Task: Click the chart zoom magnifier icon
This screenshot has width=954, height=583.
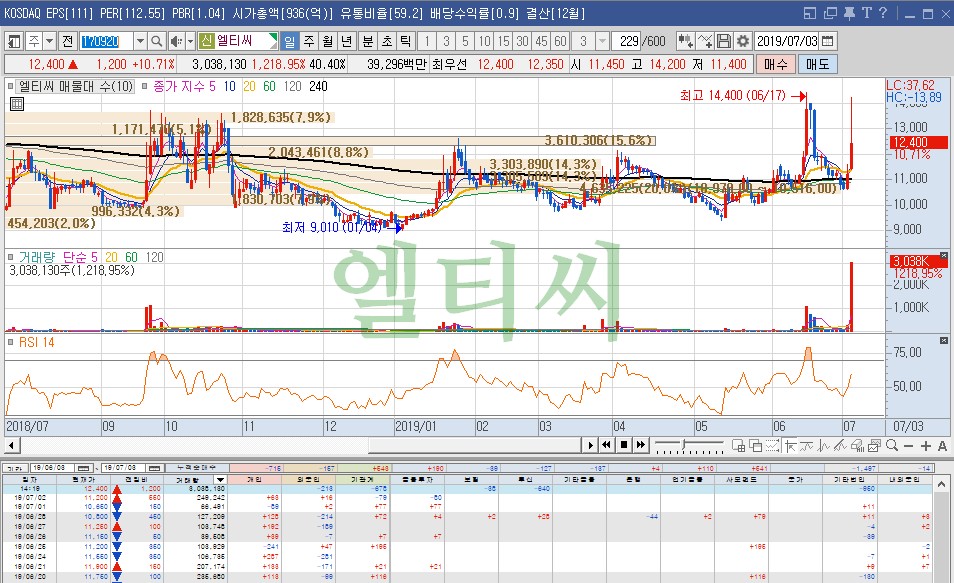Action: [892, 445]
